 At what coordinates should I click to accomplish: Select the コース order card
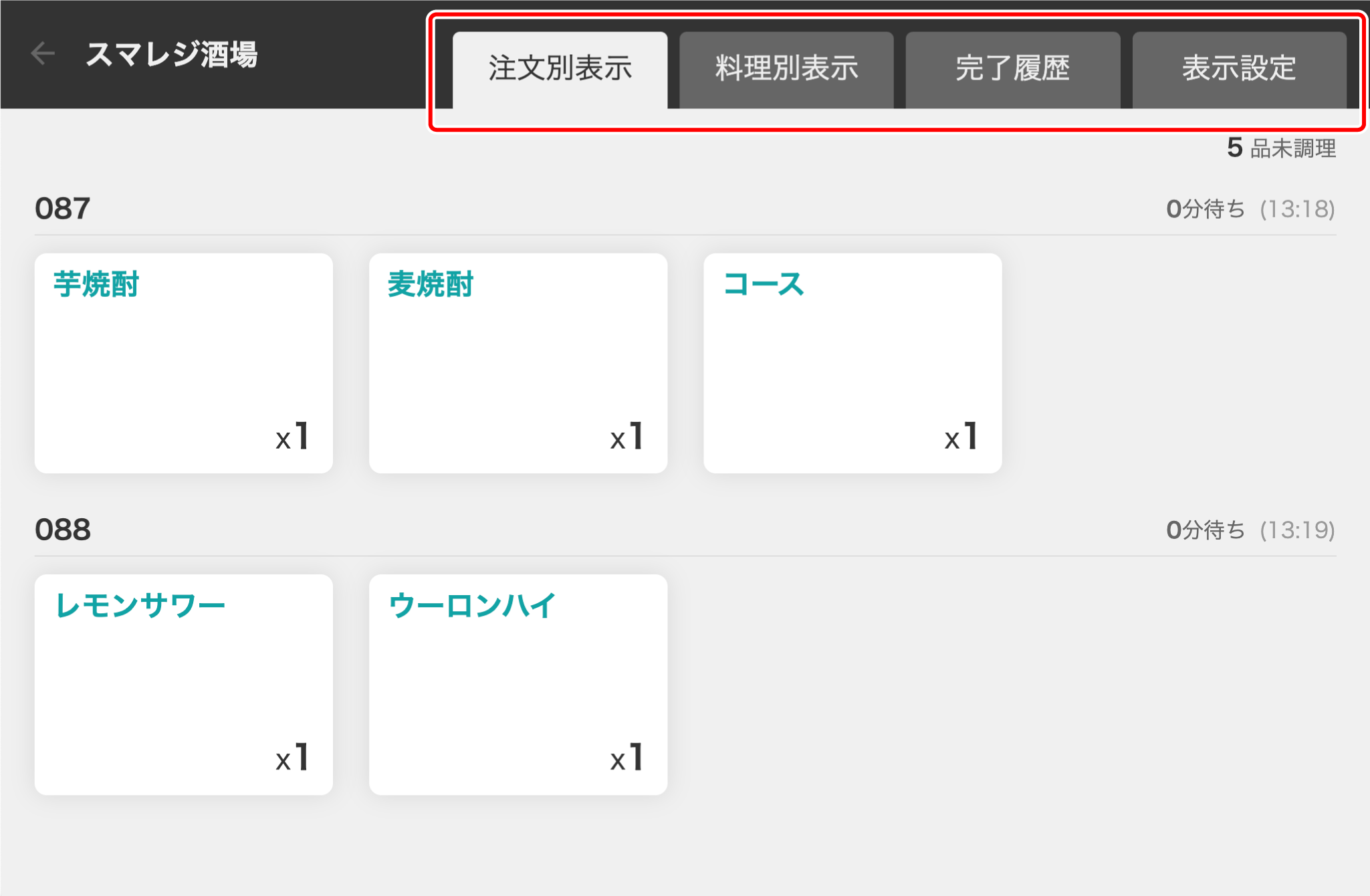(x=852, y=363)
